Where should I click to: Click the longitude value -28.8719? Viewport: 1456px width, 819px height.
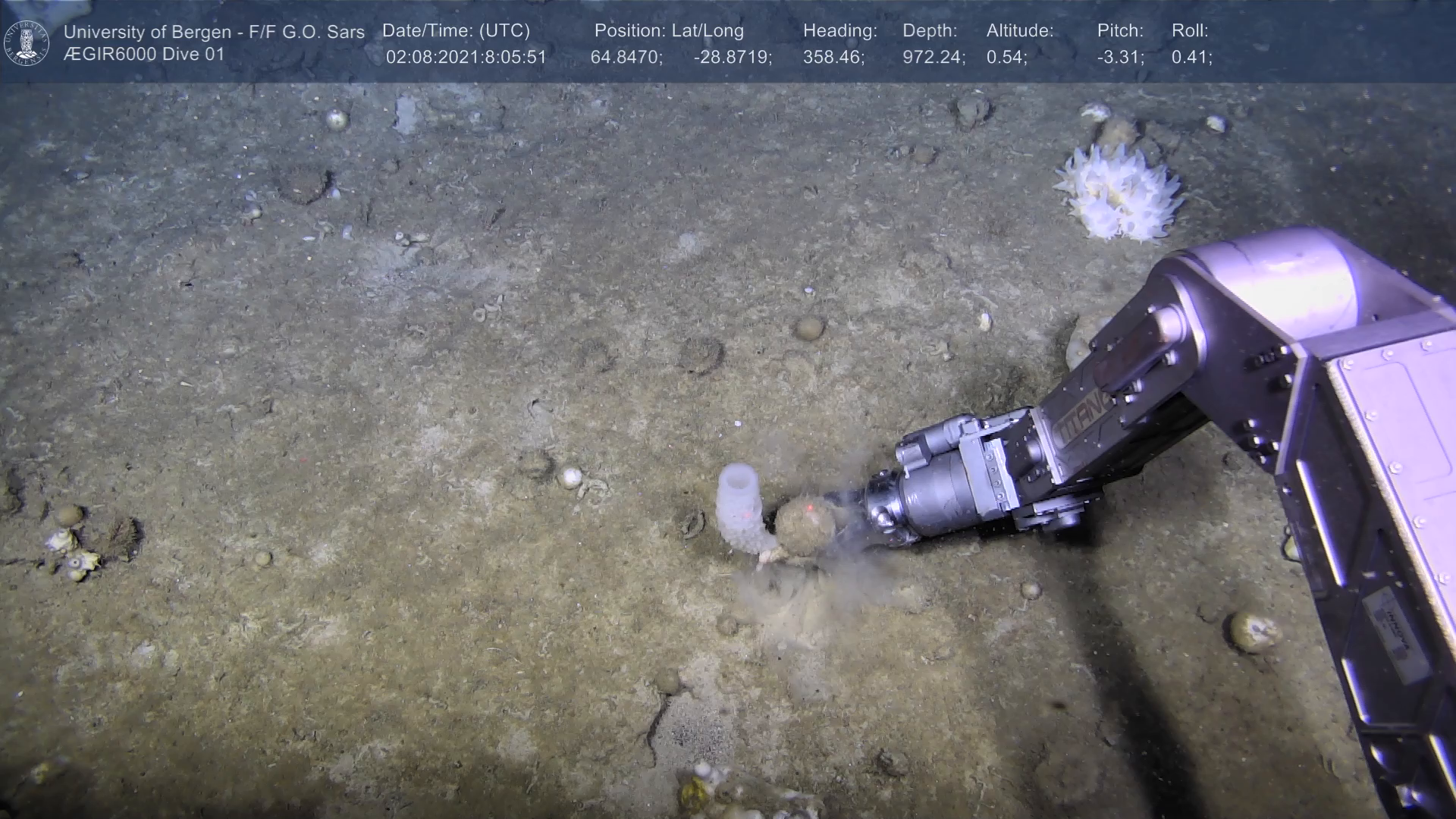click(733, 58)
